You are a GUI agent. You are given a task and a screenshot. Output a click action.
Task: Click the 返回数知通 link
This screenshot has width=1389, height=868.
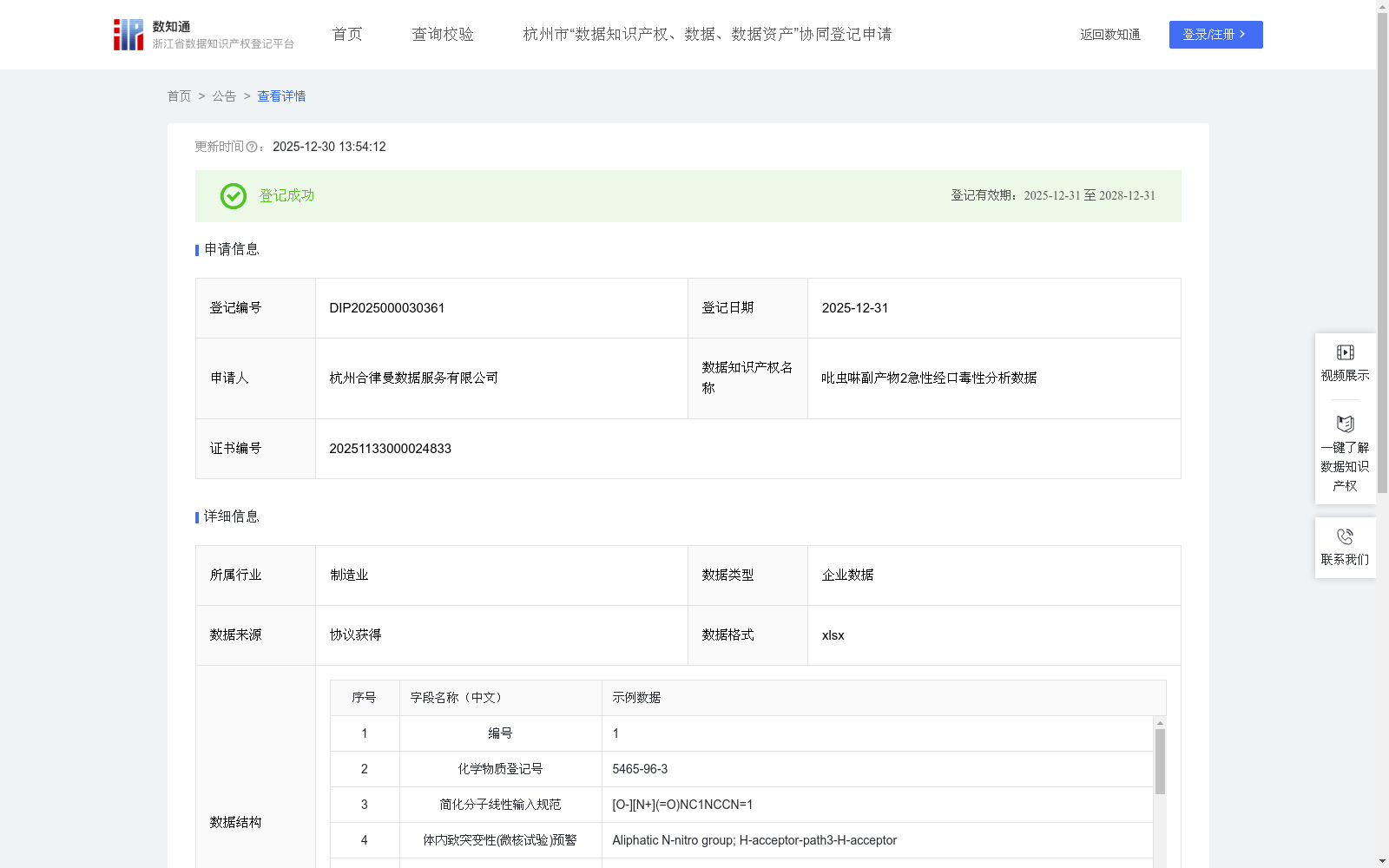(x=1110, y=35)
